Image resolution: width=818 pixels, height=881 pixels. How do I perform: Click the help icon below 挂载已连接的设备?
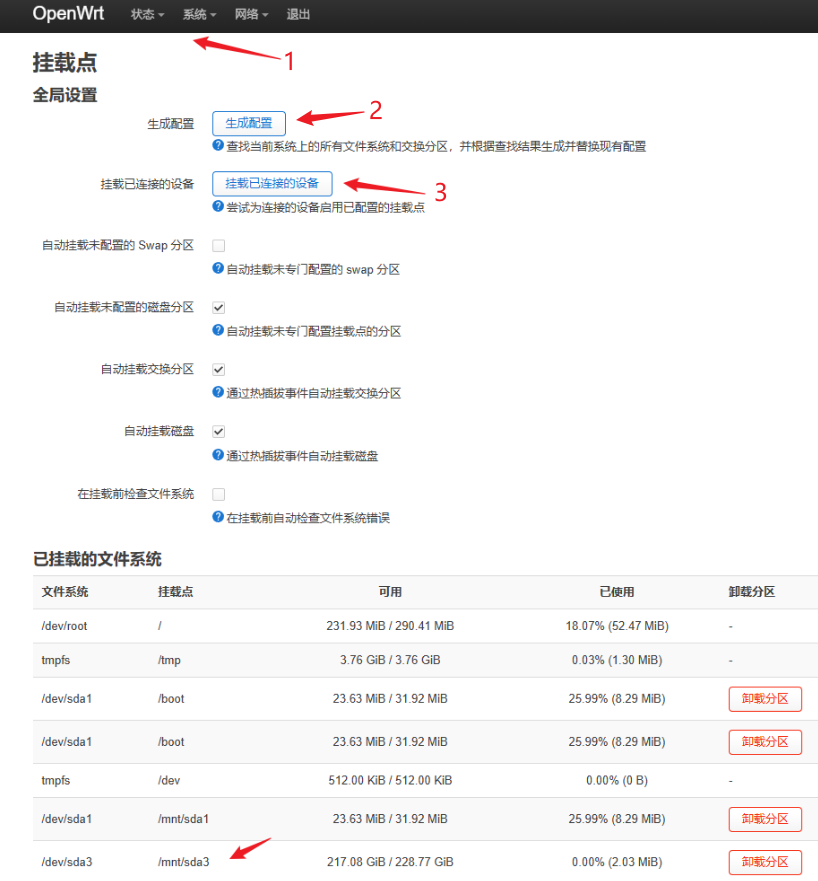[217, 206]
